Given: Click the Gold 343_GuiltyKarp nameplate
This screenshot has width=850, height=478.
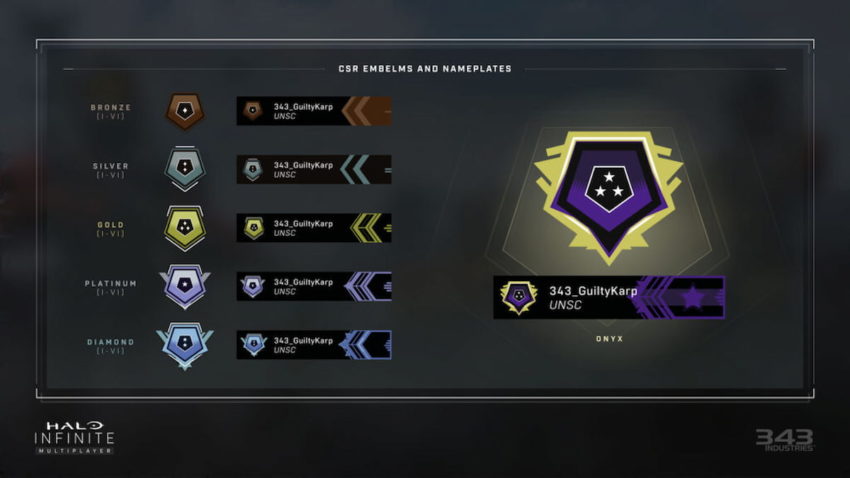Looking at the screenshot, I should coord(314,228).
